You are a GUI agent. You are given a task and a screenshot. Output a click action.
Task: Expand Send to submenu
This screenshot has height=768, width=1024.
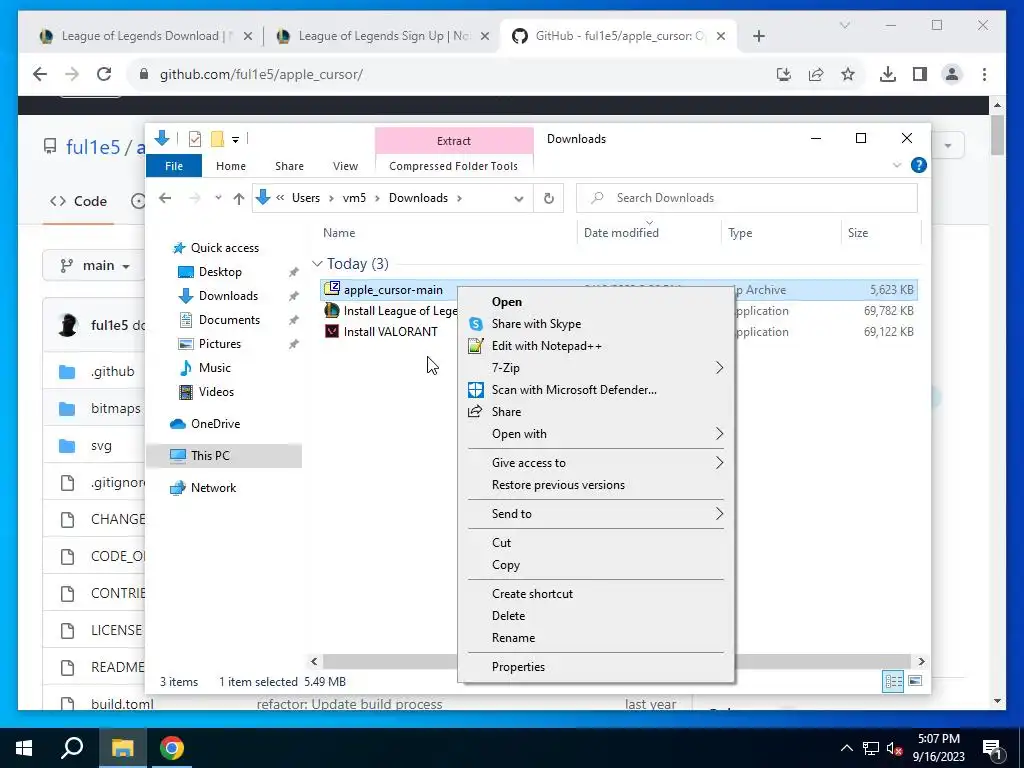tap(719, 513)
